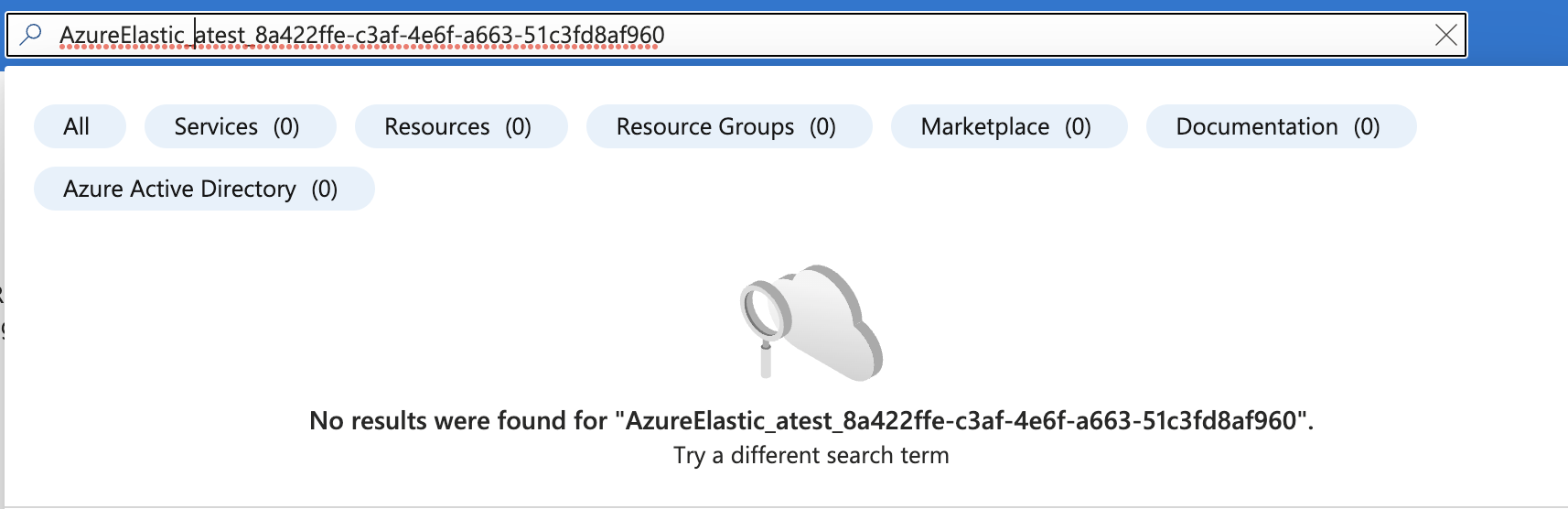Image resolution: width=1568 pixels, height=509 pixels.
Task: Click the word AzureElastic in search box
Action: [x=122, y=35]
